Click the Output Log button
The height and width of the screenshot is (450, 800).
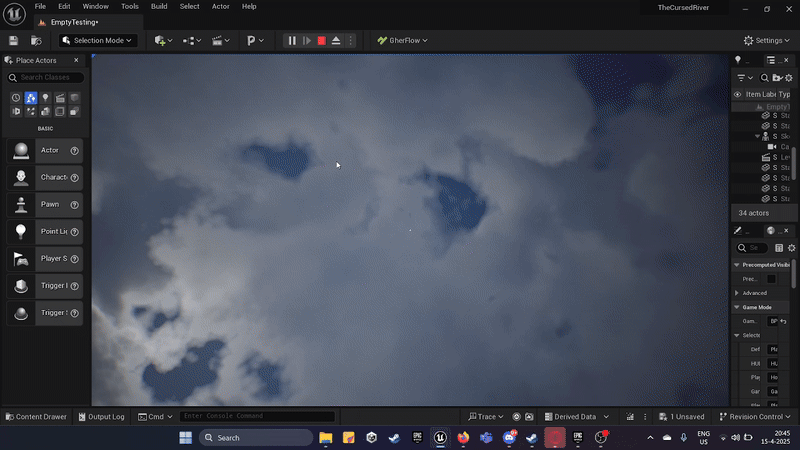pyautogui.click(x=101, y=416)
